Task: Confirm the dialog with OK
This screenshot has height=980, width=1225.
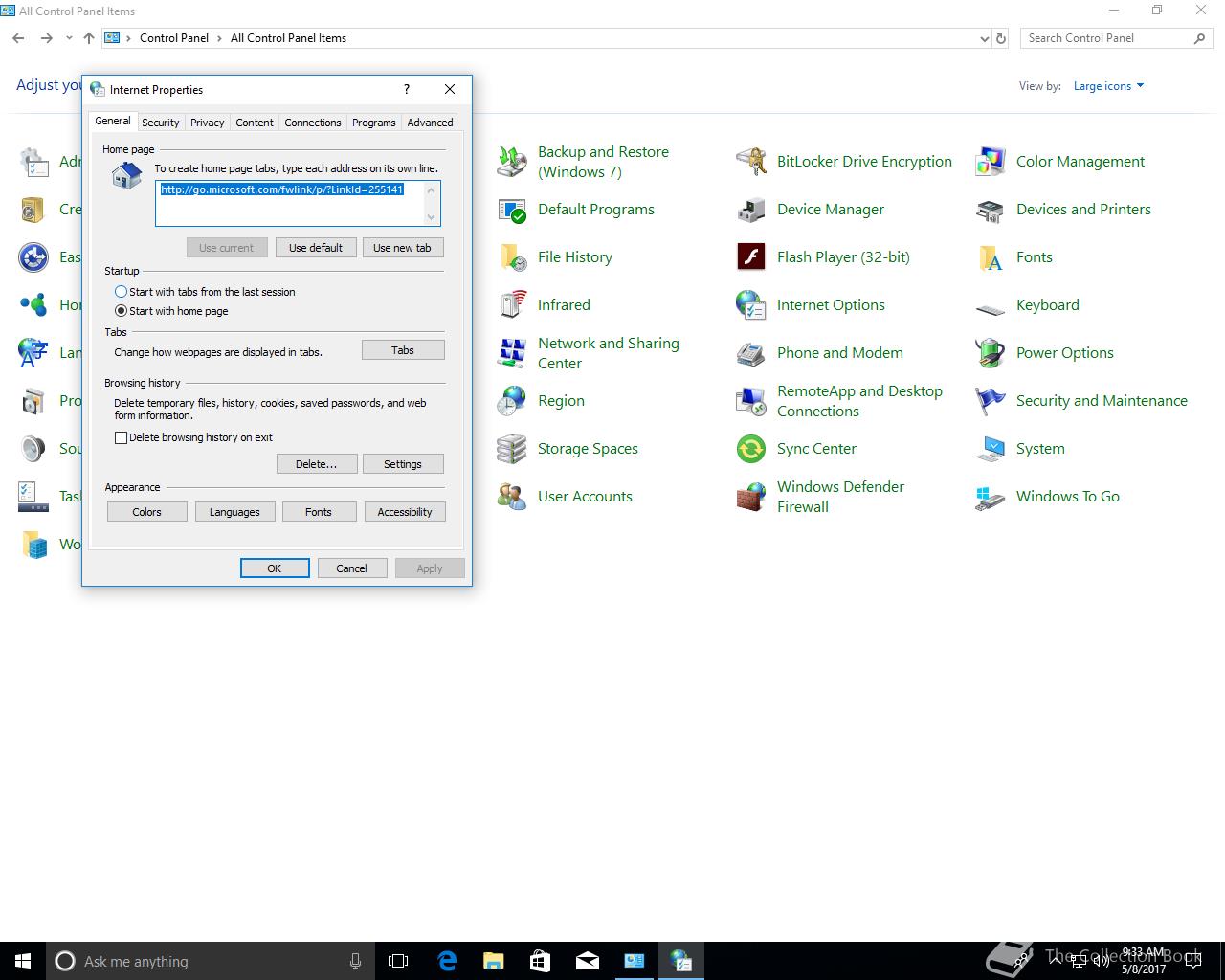Action: (275, 568)
